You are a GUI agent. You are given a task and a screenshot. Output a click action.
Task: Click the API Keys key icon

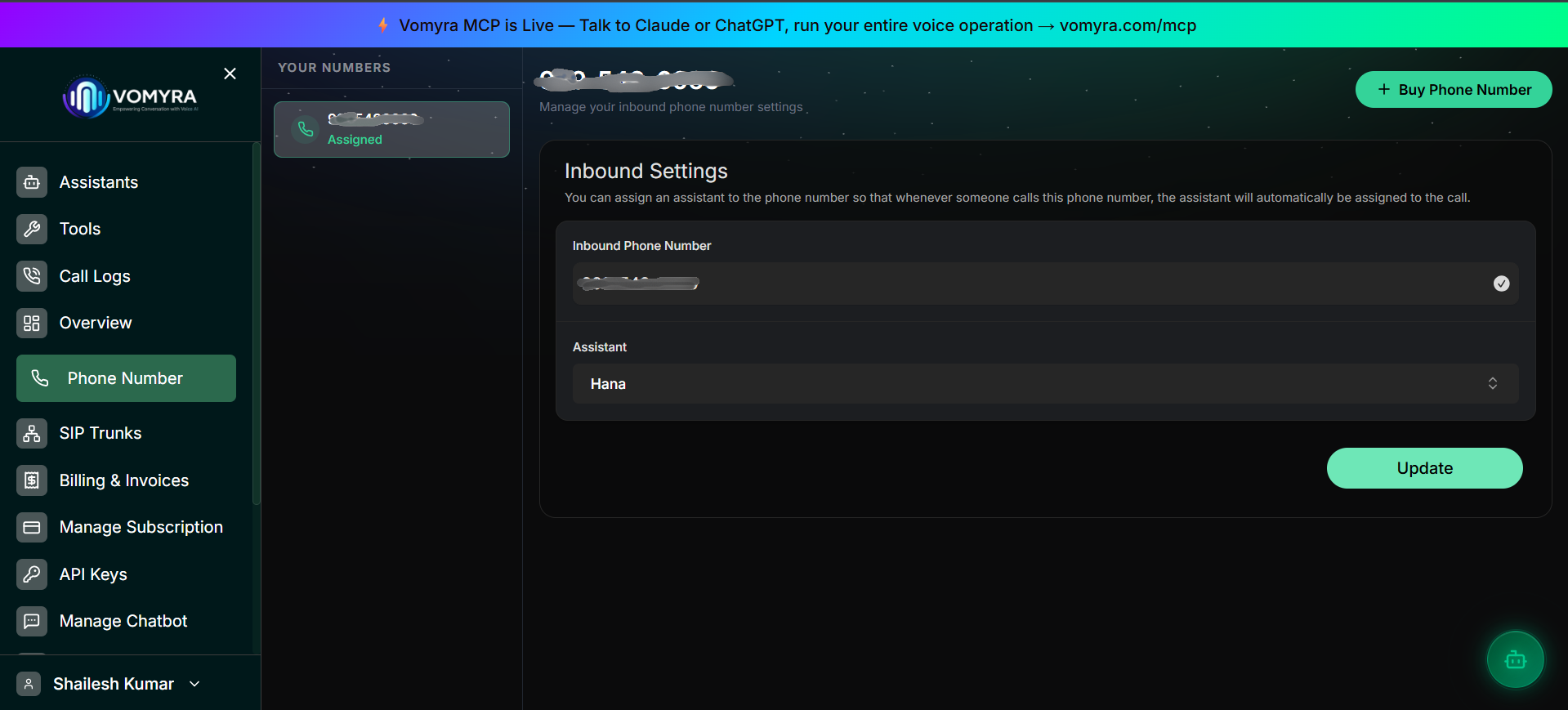[32, 574]
